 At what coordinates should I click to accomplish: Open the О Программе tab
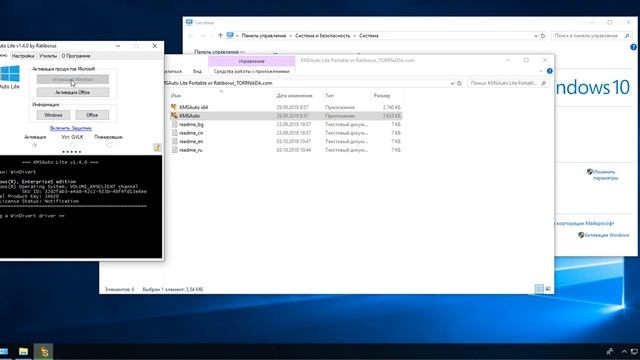click(76, 56)
